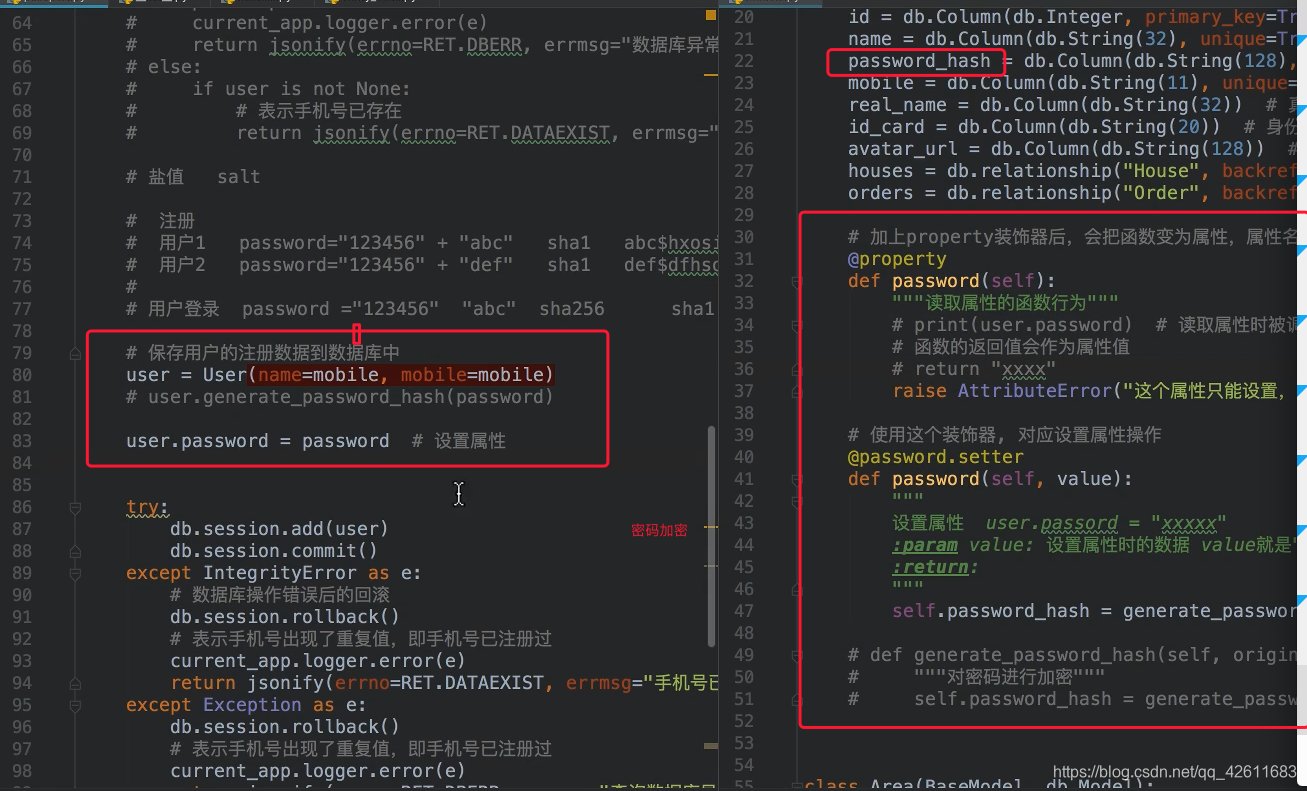The image size is (1307, 791).
Task: Collapse password setter def at line 41
Action: (x=796, y=479)
